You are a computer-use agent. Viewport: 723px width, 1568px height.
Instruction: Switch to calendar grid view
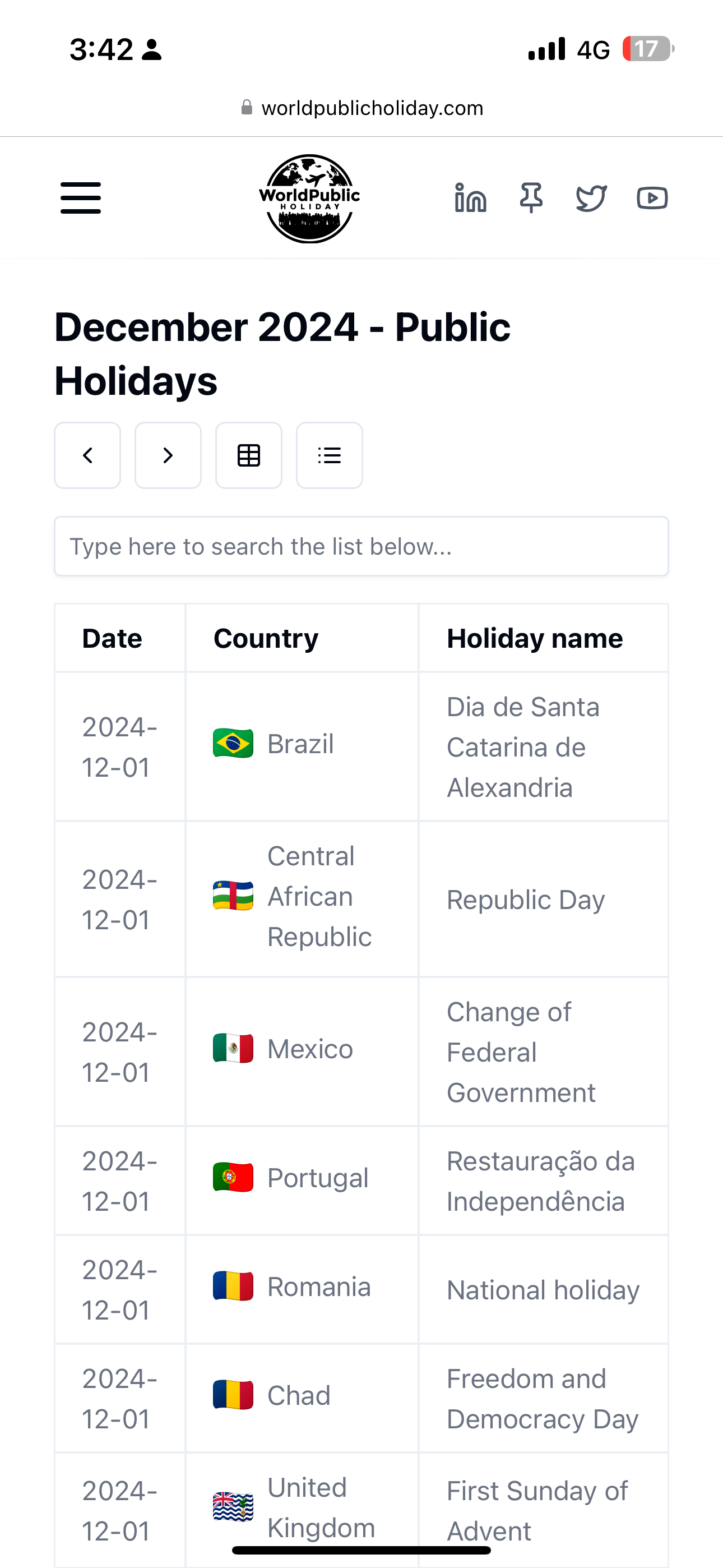point(249,455)
